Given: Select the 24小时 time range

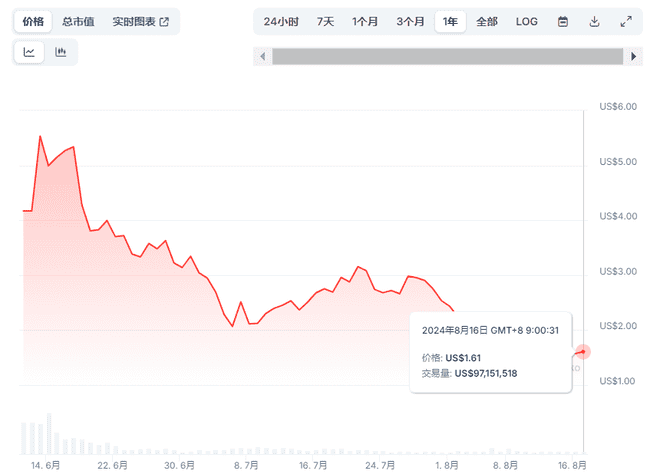Looking at the screenshot, I should [281, 21].
